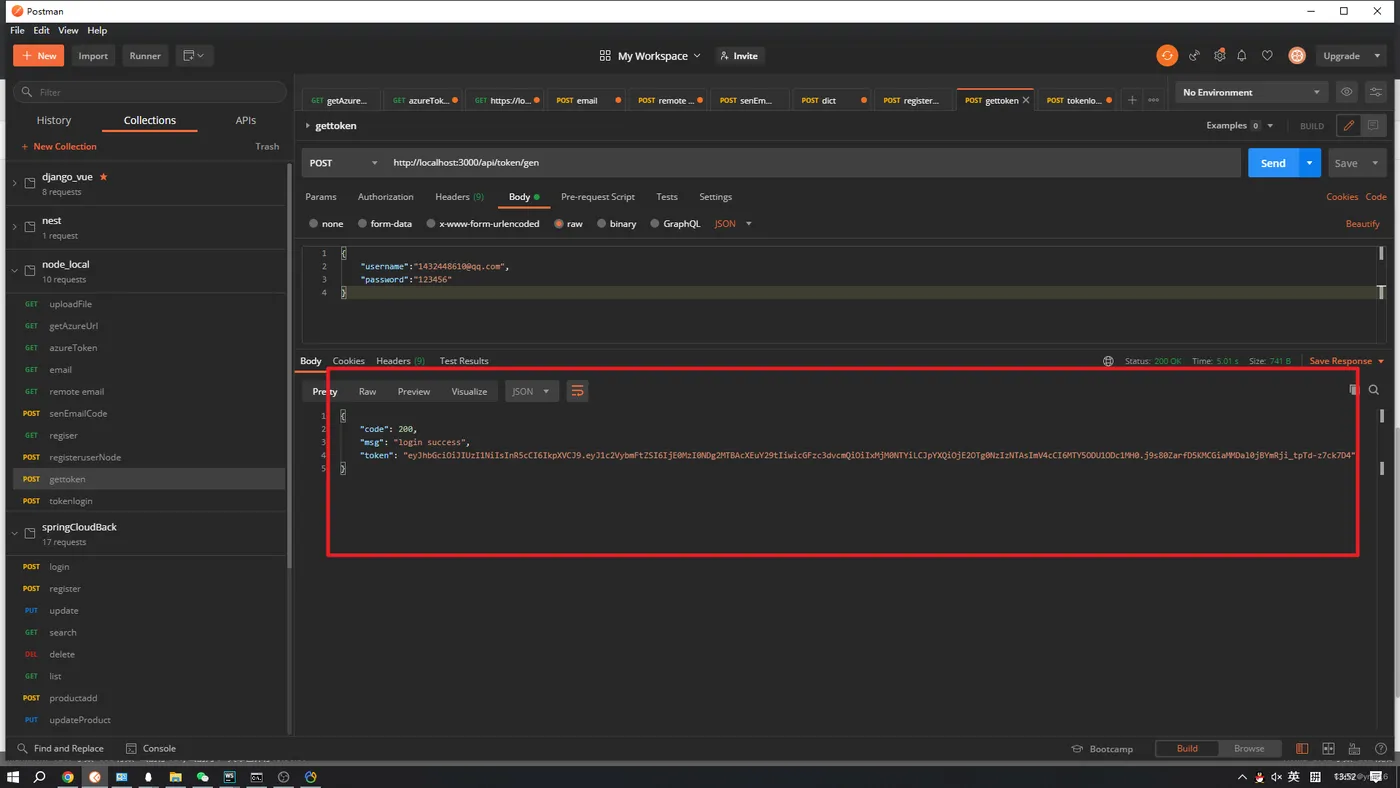Click the Beautify link

coord(1362,224)
